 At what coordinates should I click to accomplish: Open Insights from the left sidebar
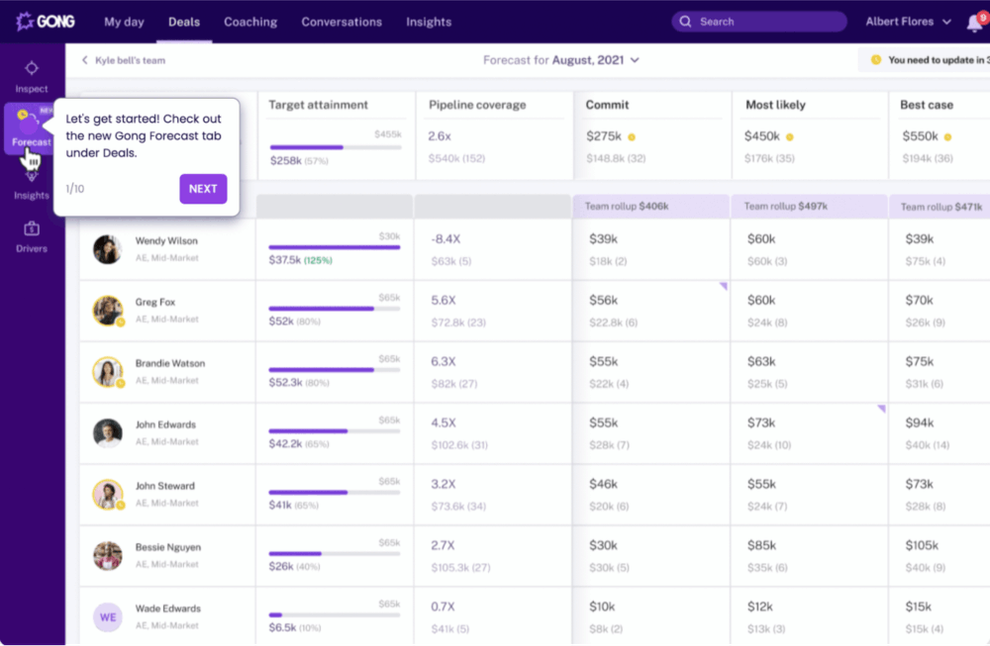(31, 185)
